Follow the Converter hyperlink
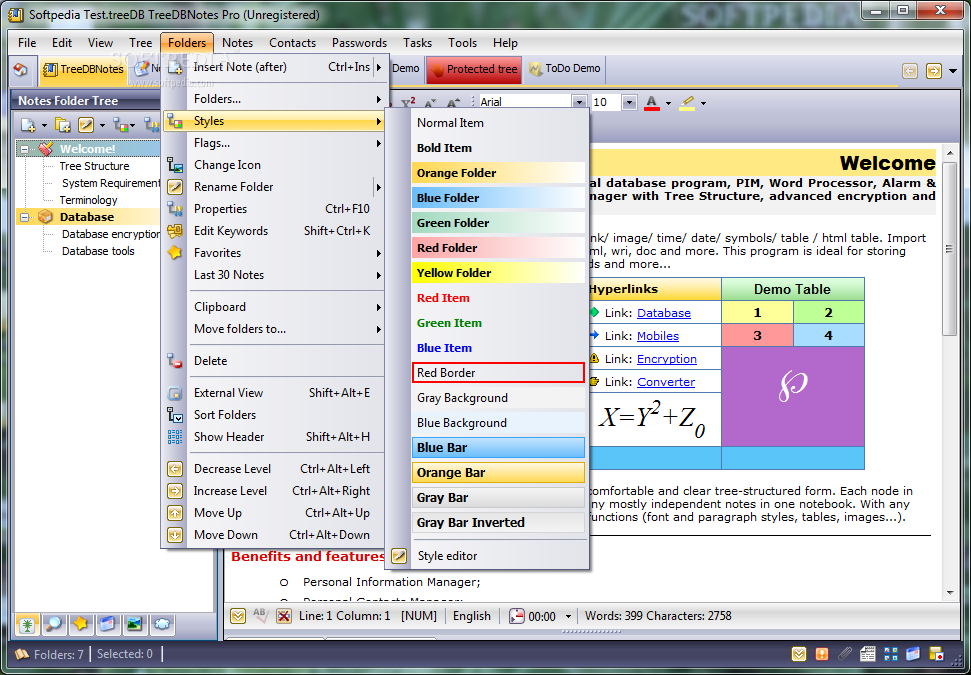Image resolution: width=971 pixels, height=675 pixels. click(666, 382)
